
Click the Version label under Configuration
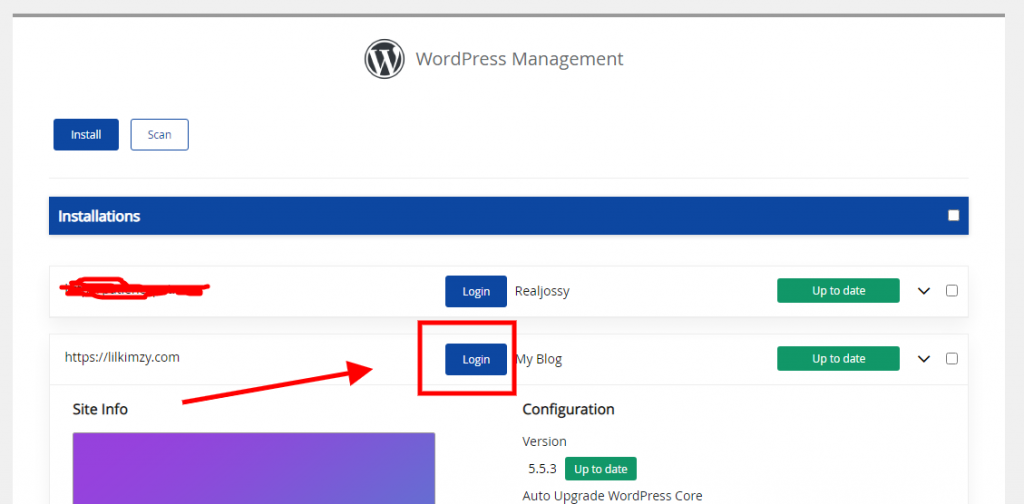click(544, 441)
